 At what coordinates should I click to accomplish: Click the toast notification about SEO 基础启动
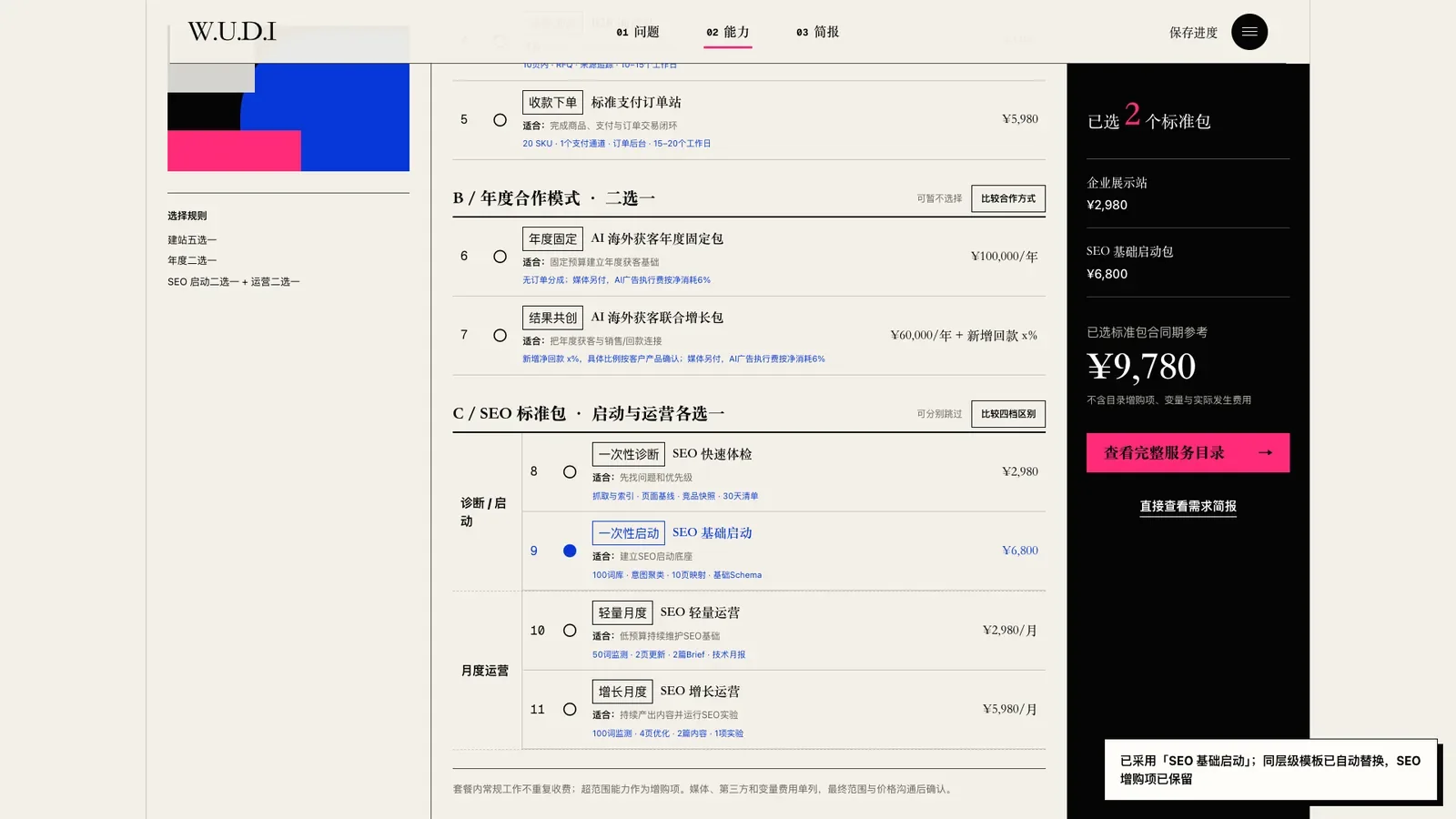[1270, 770]
